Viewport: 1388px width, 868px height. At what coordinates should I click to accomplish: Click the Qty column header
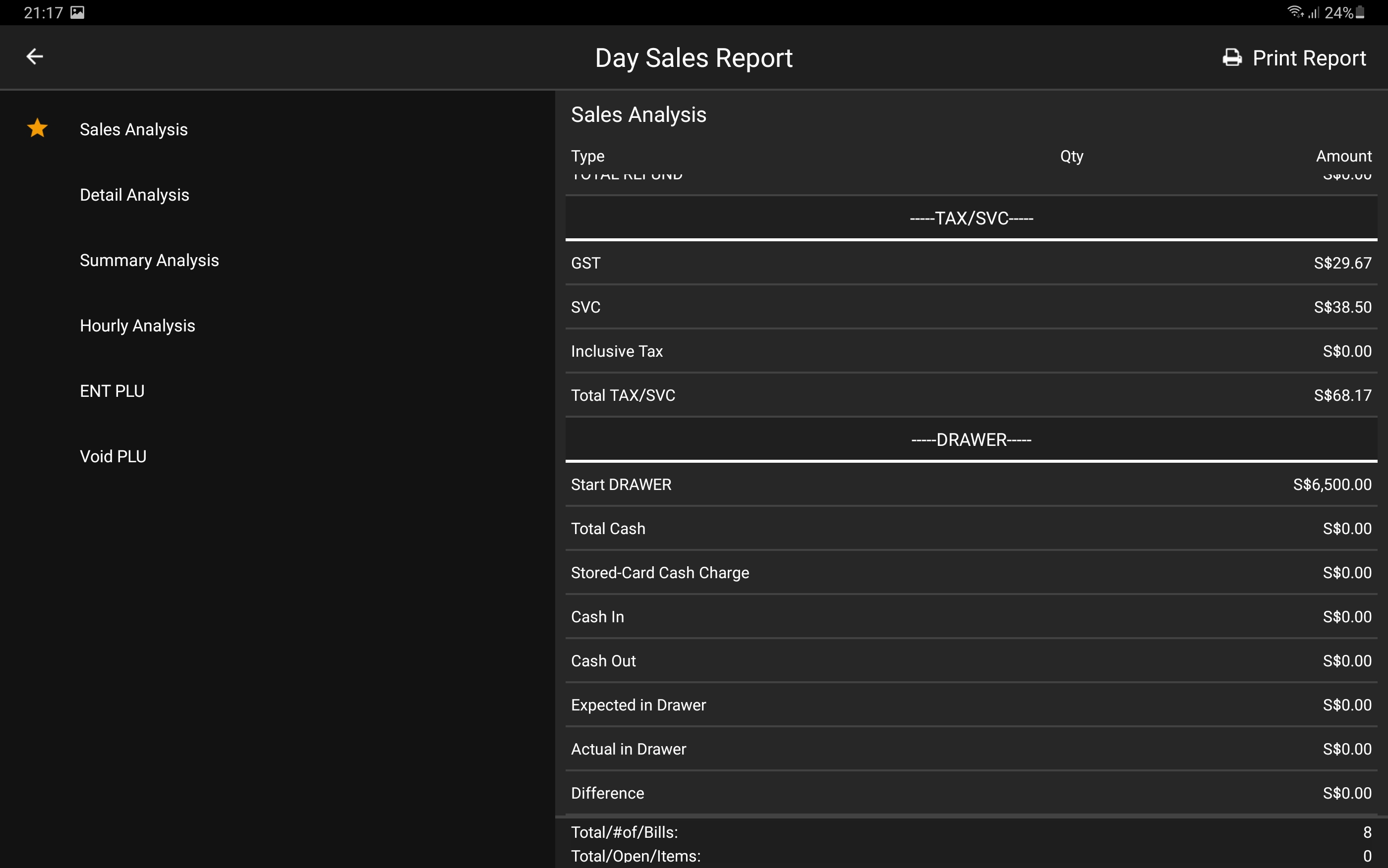[1071, 156]
